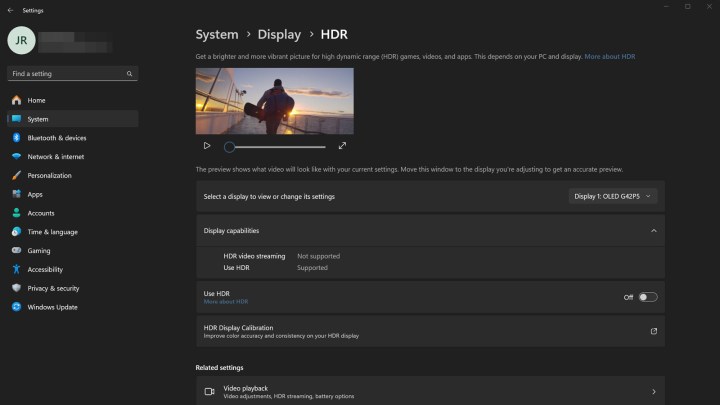Click the Video playback camera icon
This screenshot has width=720, height=405.
click(209, 392)
